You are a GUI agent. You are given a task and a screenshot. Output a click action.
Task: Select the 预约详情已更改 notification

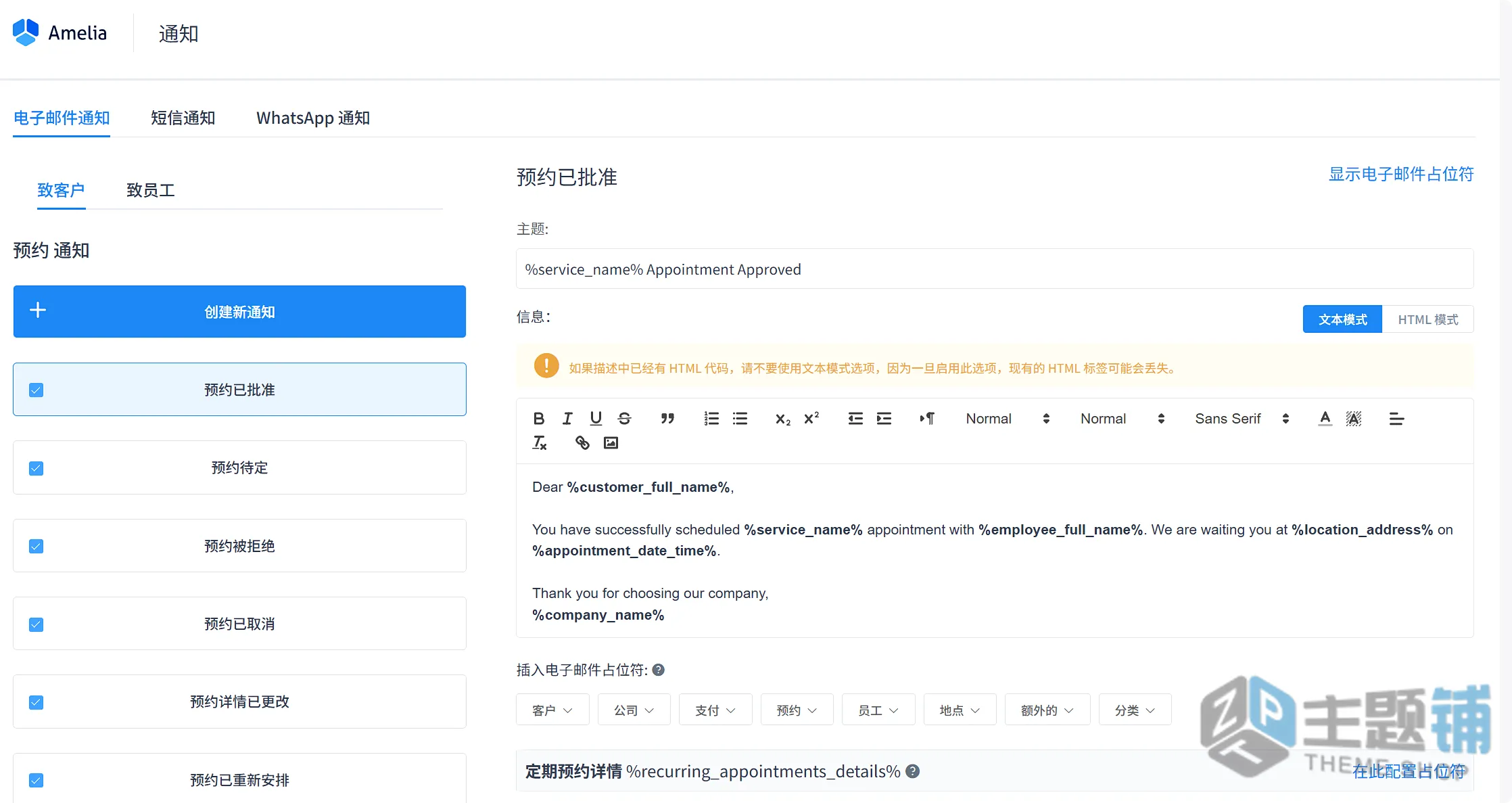[x=239, y=702]
